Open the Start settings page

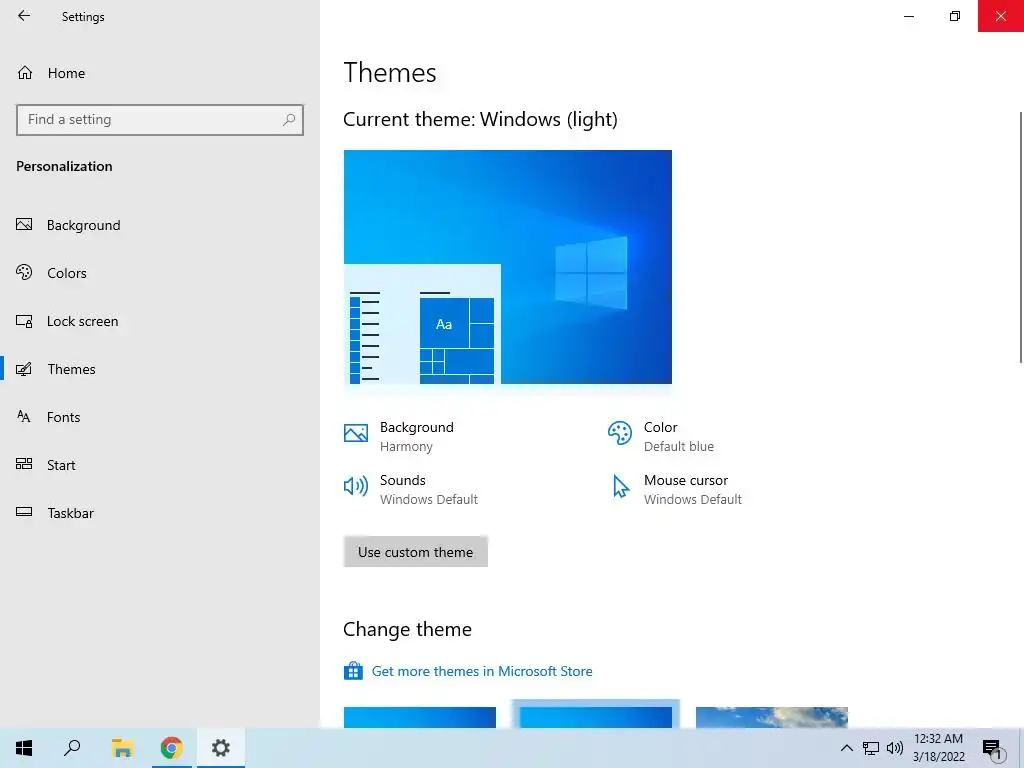tap(159, 465)
